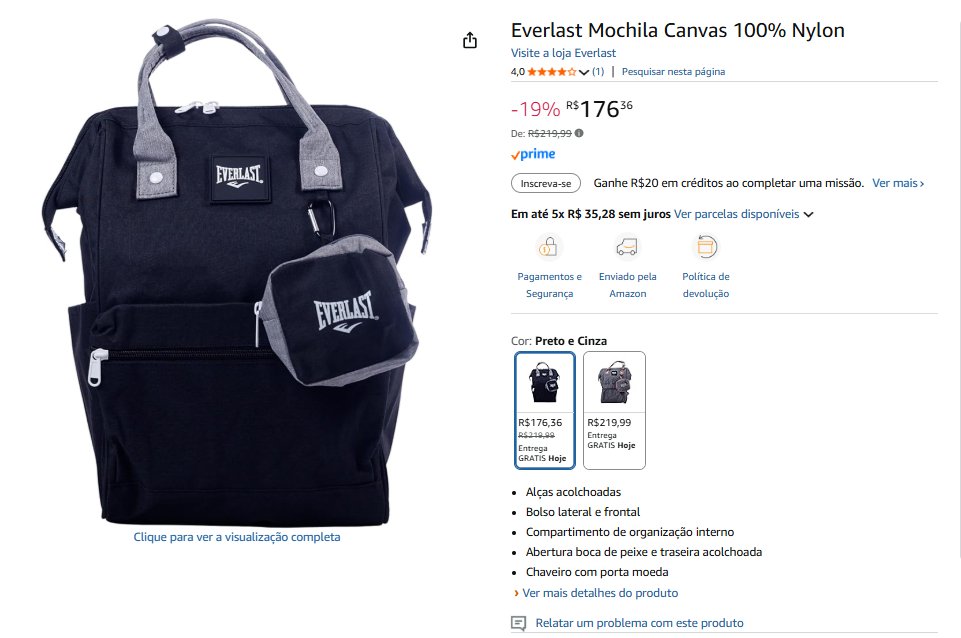This screenshot has height=638, width=961.
Task: Click the report problem speech bubble icon
Action: point(518,623)
